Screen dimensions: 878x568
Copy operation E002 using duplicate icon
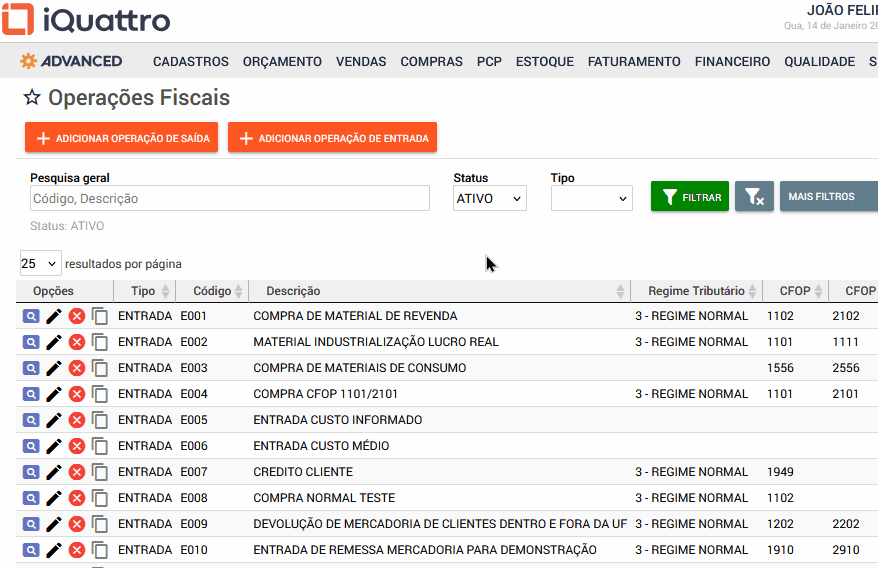100,342
